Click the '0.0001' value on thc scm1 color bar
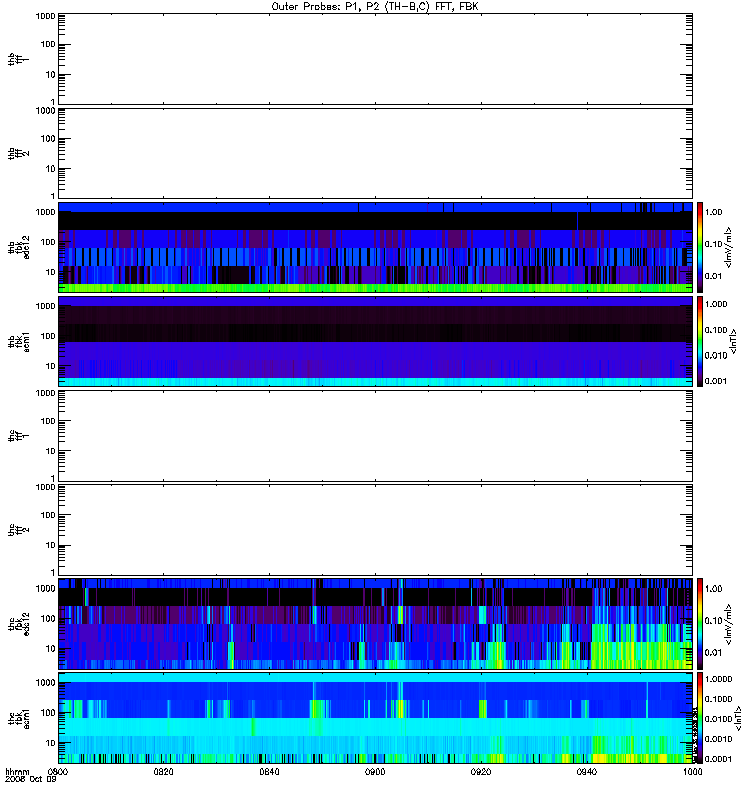Image resolution: width=750 pixels, height=800 pixels. pos(718,759)
